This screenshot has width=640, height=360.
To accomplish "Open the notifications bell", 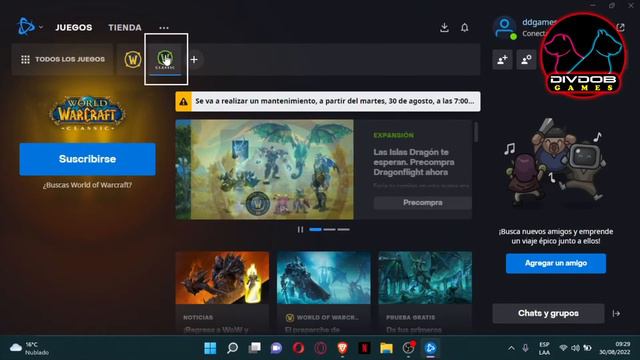I will coord(464,27).
